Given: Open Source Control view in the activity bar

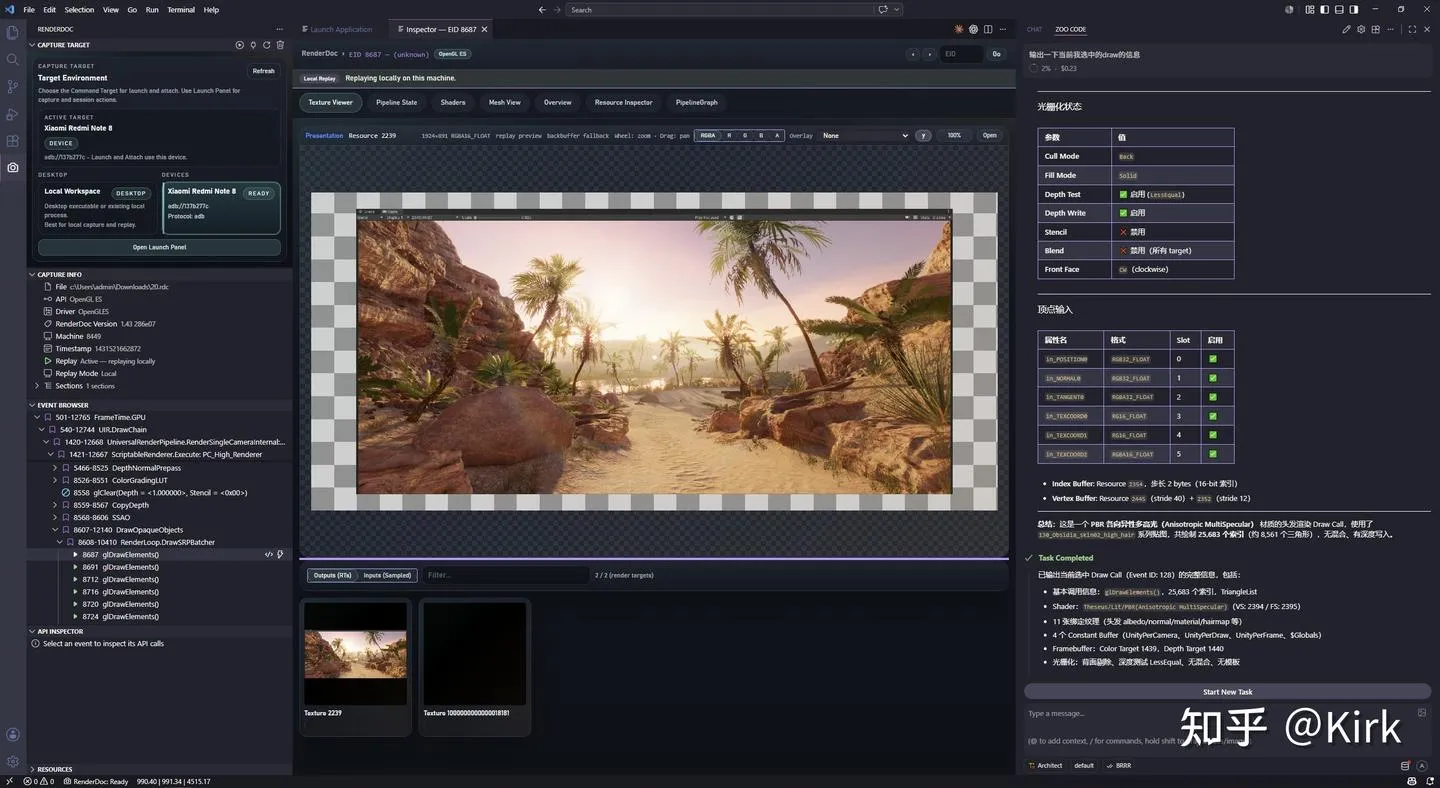Looking at the screenshot, I should point(13,87).
